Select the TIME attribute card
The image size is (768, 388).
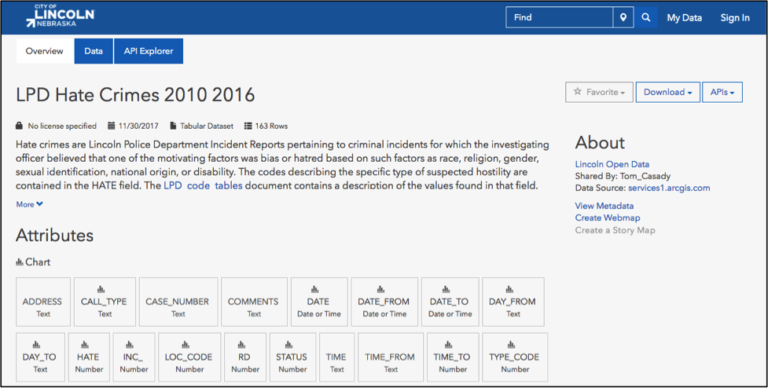tap(337, 357)
